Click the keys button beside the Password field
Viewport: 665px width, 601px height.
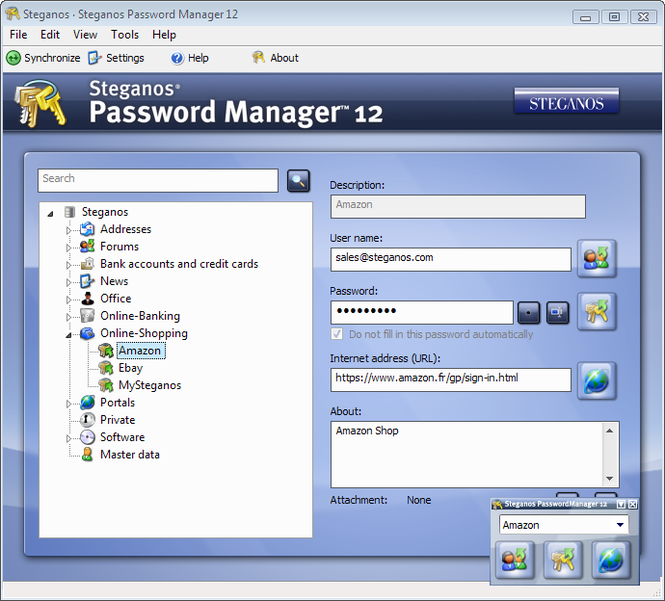click(596, 311)
